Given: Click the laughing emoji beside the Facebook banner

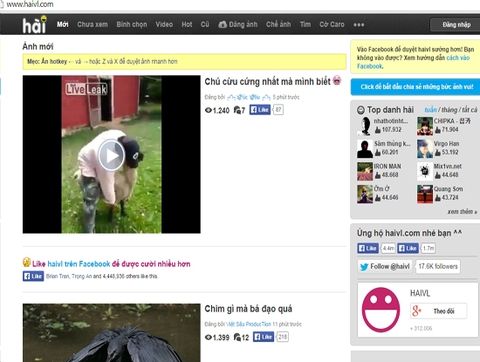Looking at the screenshot, I should click(27, 262).
